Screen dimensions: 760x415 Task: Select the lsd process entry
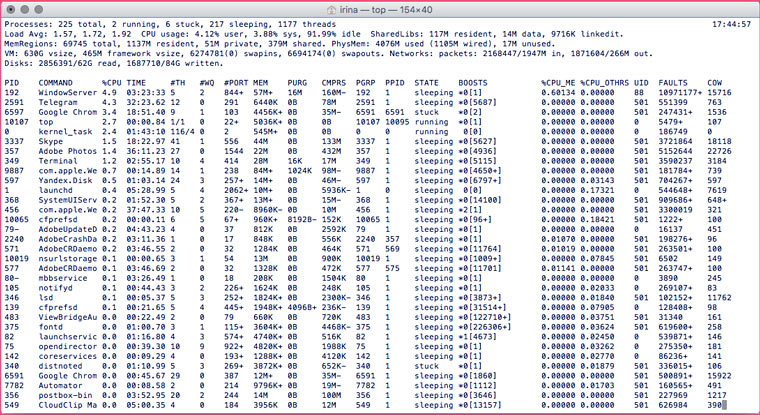(x=46, y=298)
